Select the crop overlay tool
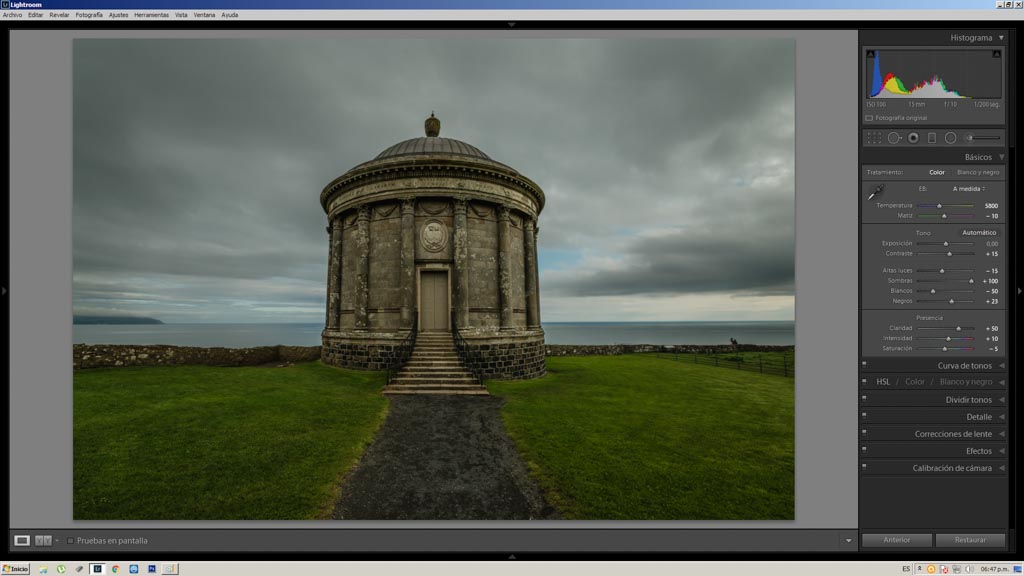 pyautogui.click(x=874, y=138)
